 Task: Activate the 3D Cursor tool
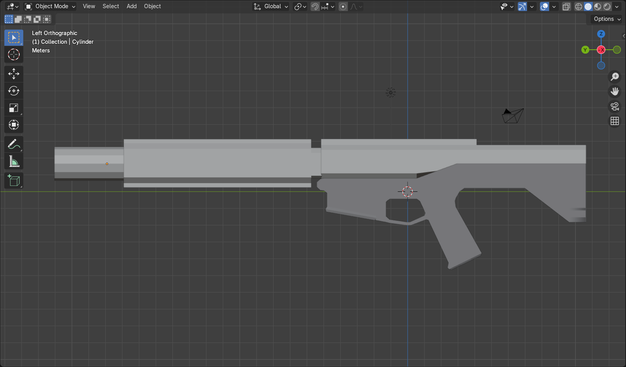coord(14,55)
